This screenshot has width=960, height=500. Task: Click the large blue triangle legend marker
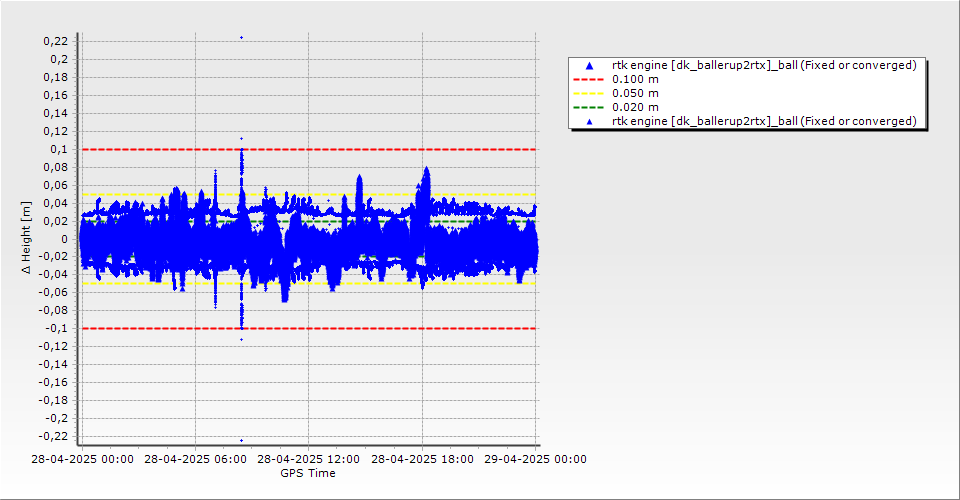(590, 65)
